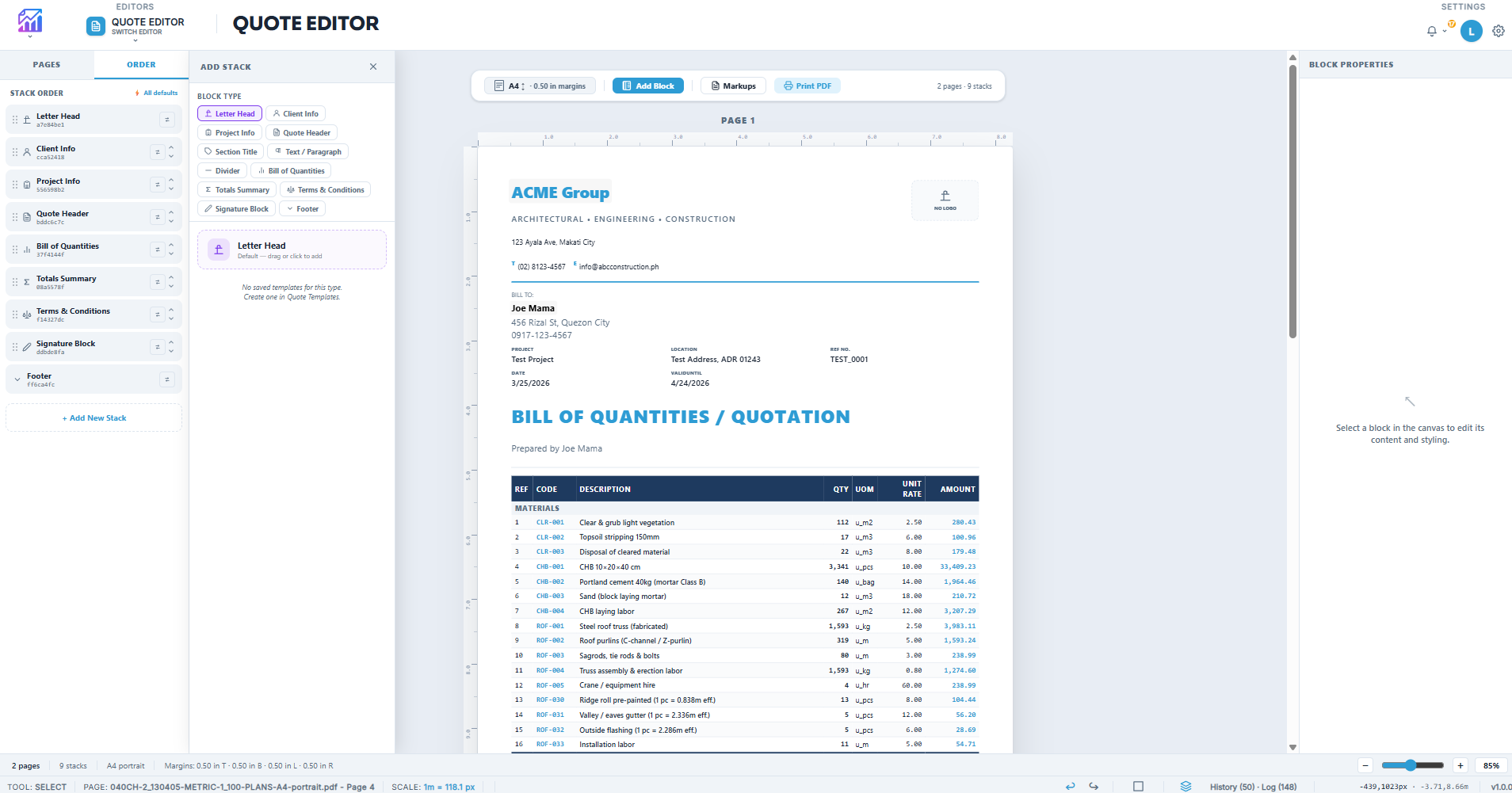The width and height of the screenshot is (1512, 793).
Task: Click the swap icon on Letter Head stack
Action: (167, 120)
